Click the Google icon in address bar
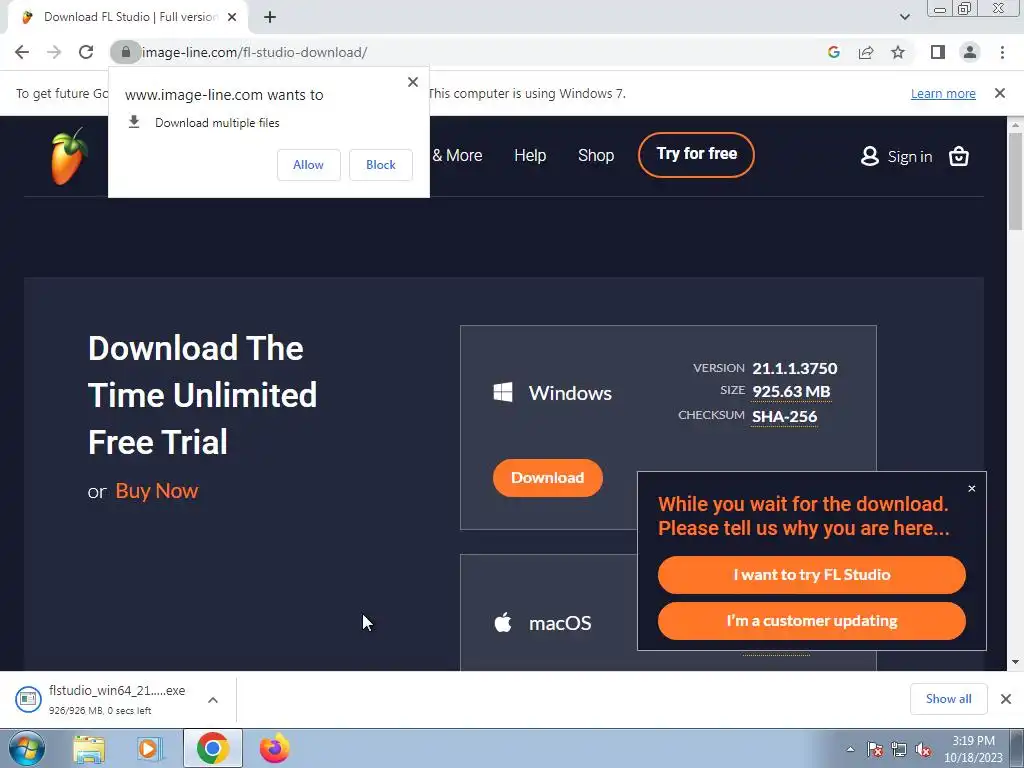Screen dimensions: 1024x768 (833, 52)
